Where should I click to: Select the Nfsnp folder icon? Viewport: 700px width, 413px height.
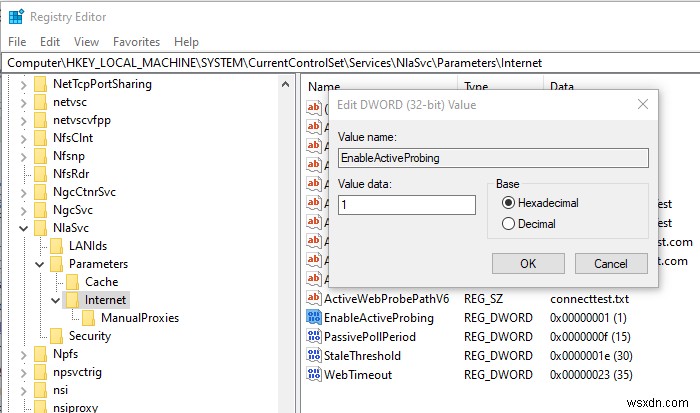[x=40, y=156]
